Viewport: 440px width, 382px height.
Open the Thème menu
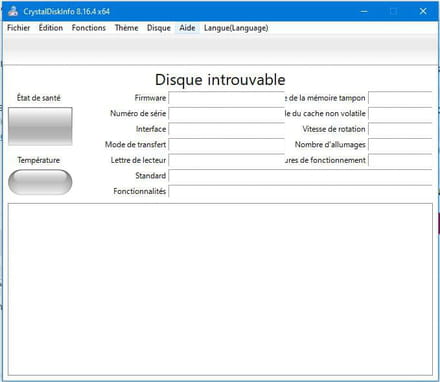pos(126,28)
